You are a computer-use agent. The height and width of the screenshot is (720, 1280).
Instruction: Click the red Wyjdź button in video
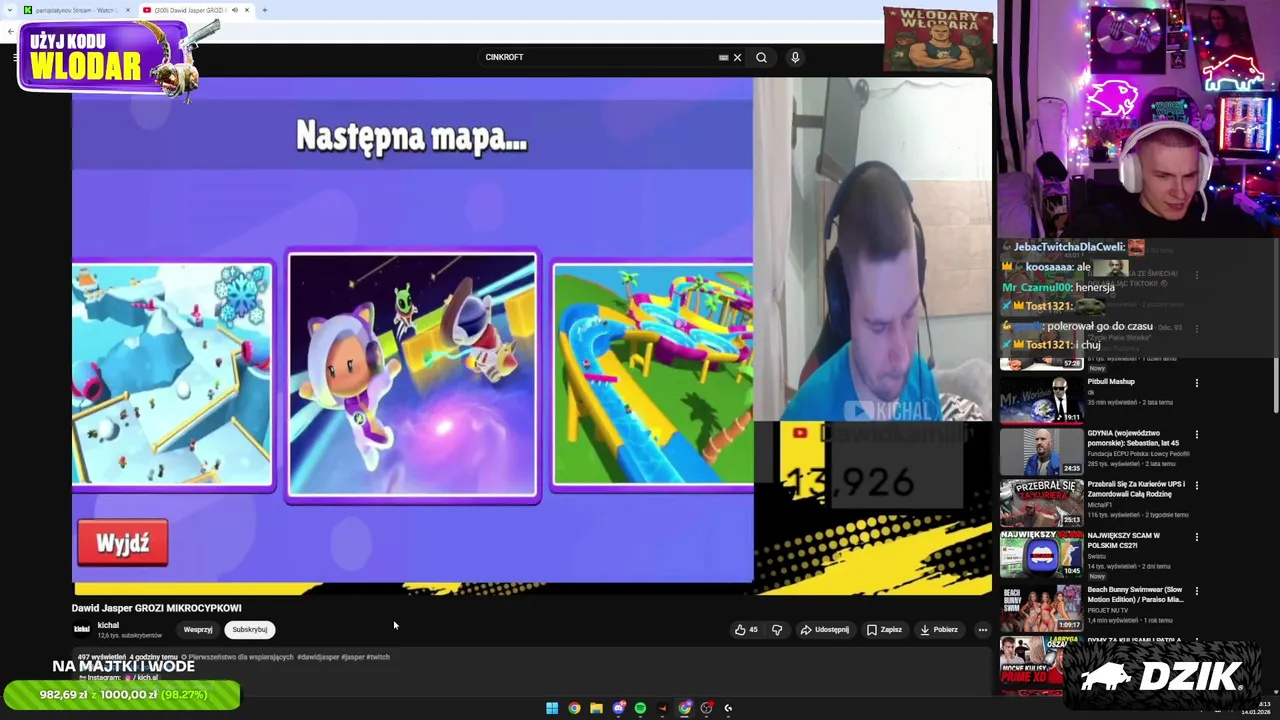(123, 543)
